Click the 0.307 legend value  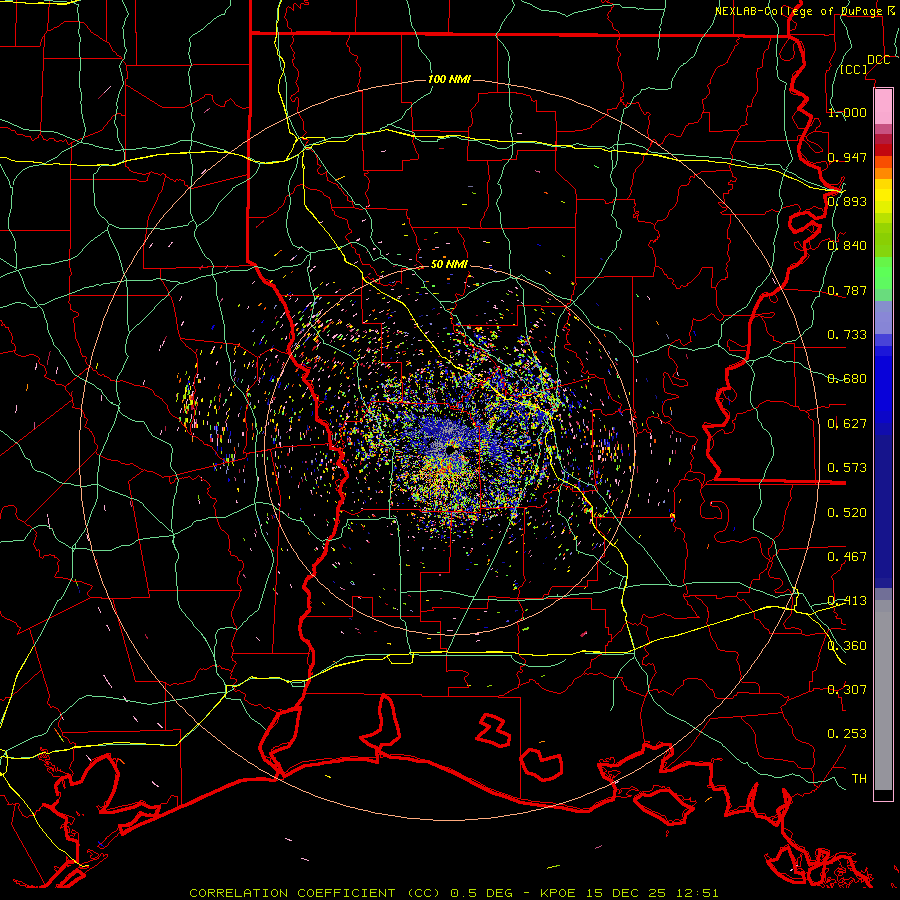pyautogui.click(x=847, y=689)
